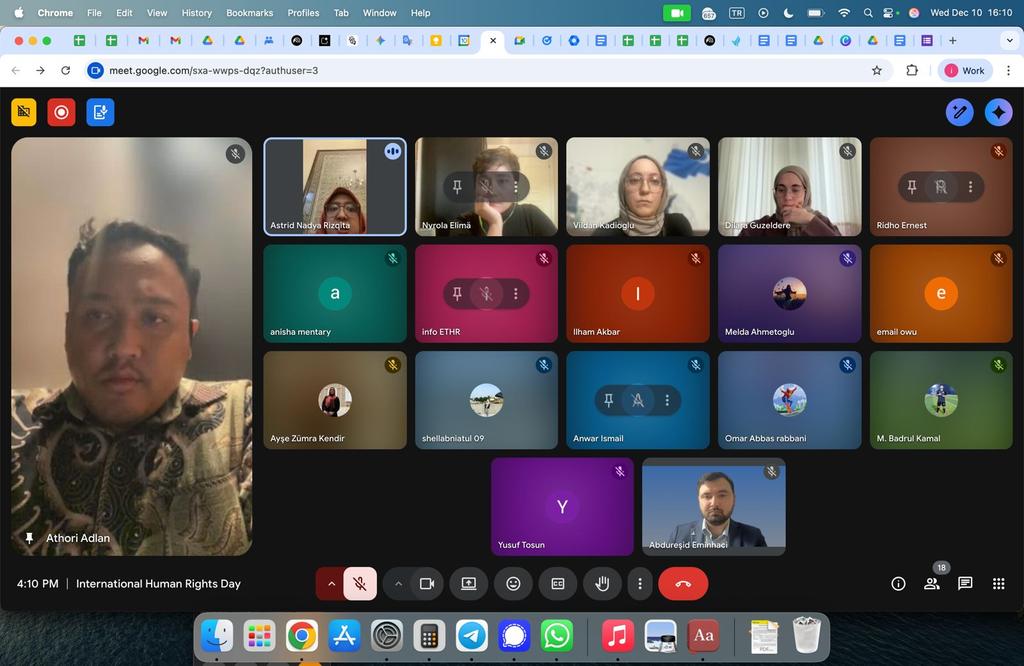The height and width of the screenshot is (666, 1024).
Task: Leave the call
Action: pyautogui.click(x=683, y=584)
